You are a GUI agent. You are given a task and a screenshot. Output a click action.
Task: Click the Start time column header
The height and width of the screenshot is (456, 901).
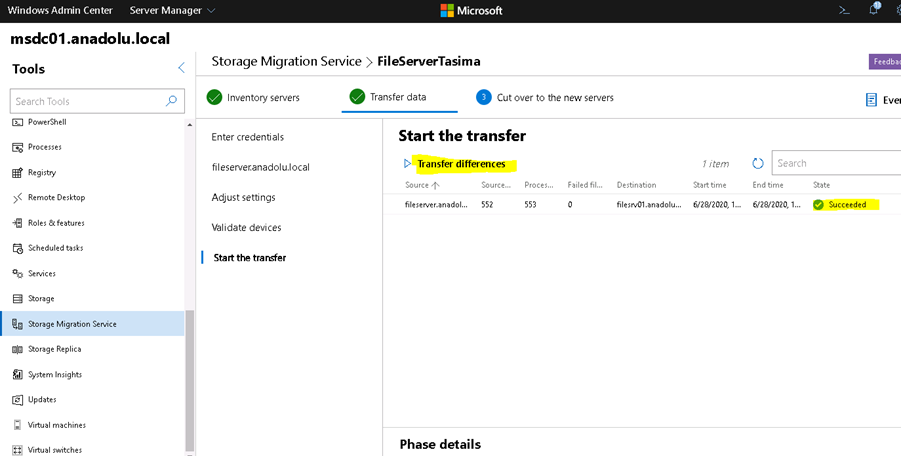[710, 185]
